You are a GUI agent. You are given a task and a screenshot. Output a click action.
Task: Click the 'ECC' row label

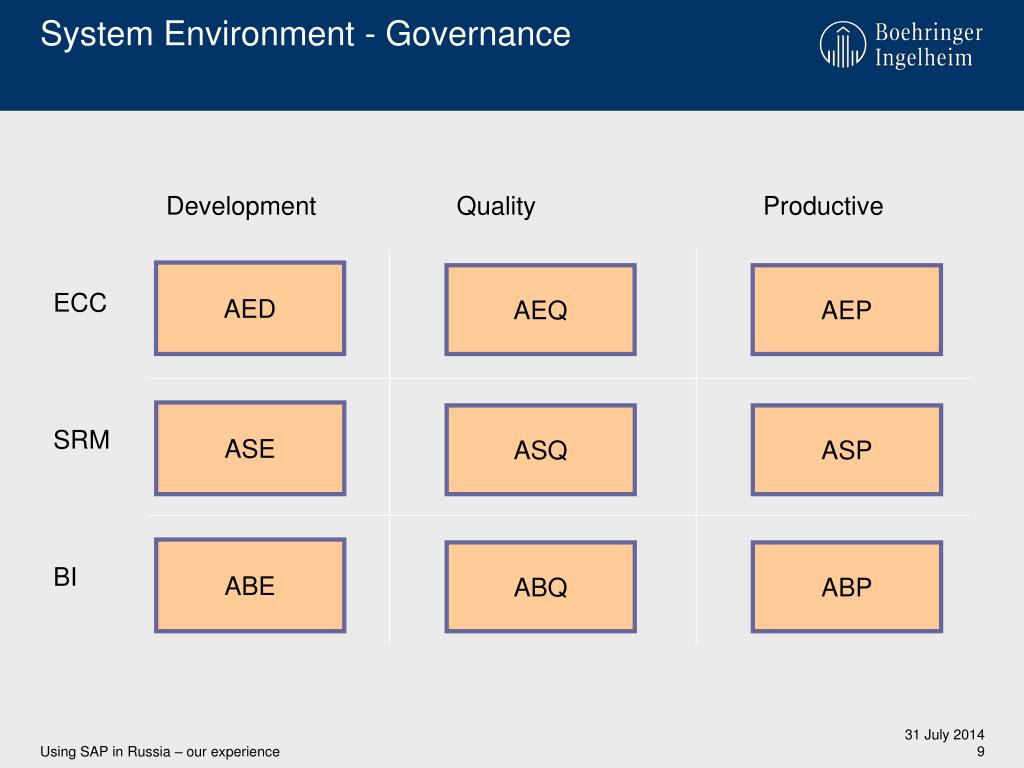[80, 302]
